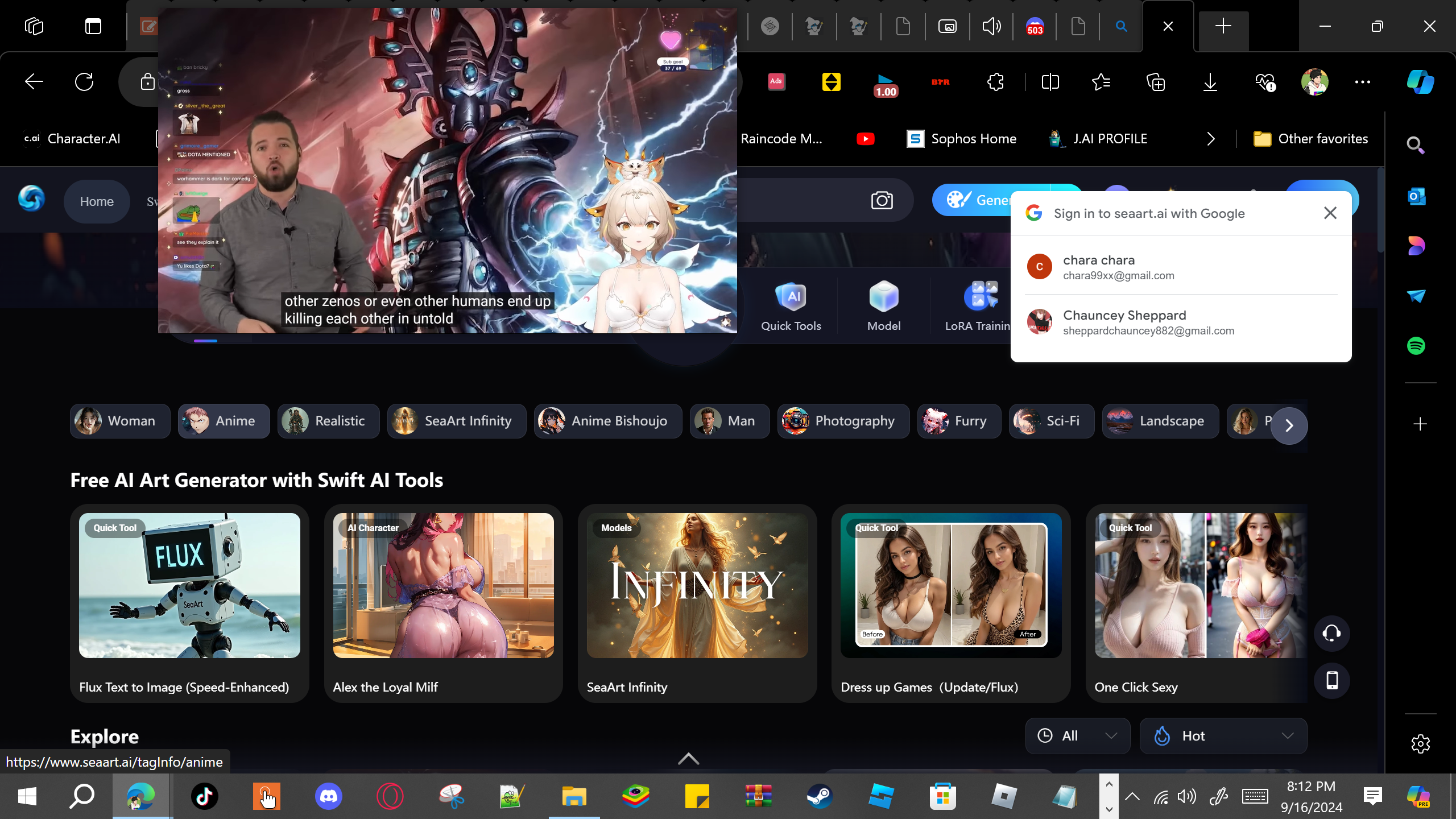
Task: Open the browser extensions puzzle icon
Action: pyautogui.click(x=995, y=82)
